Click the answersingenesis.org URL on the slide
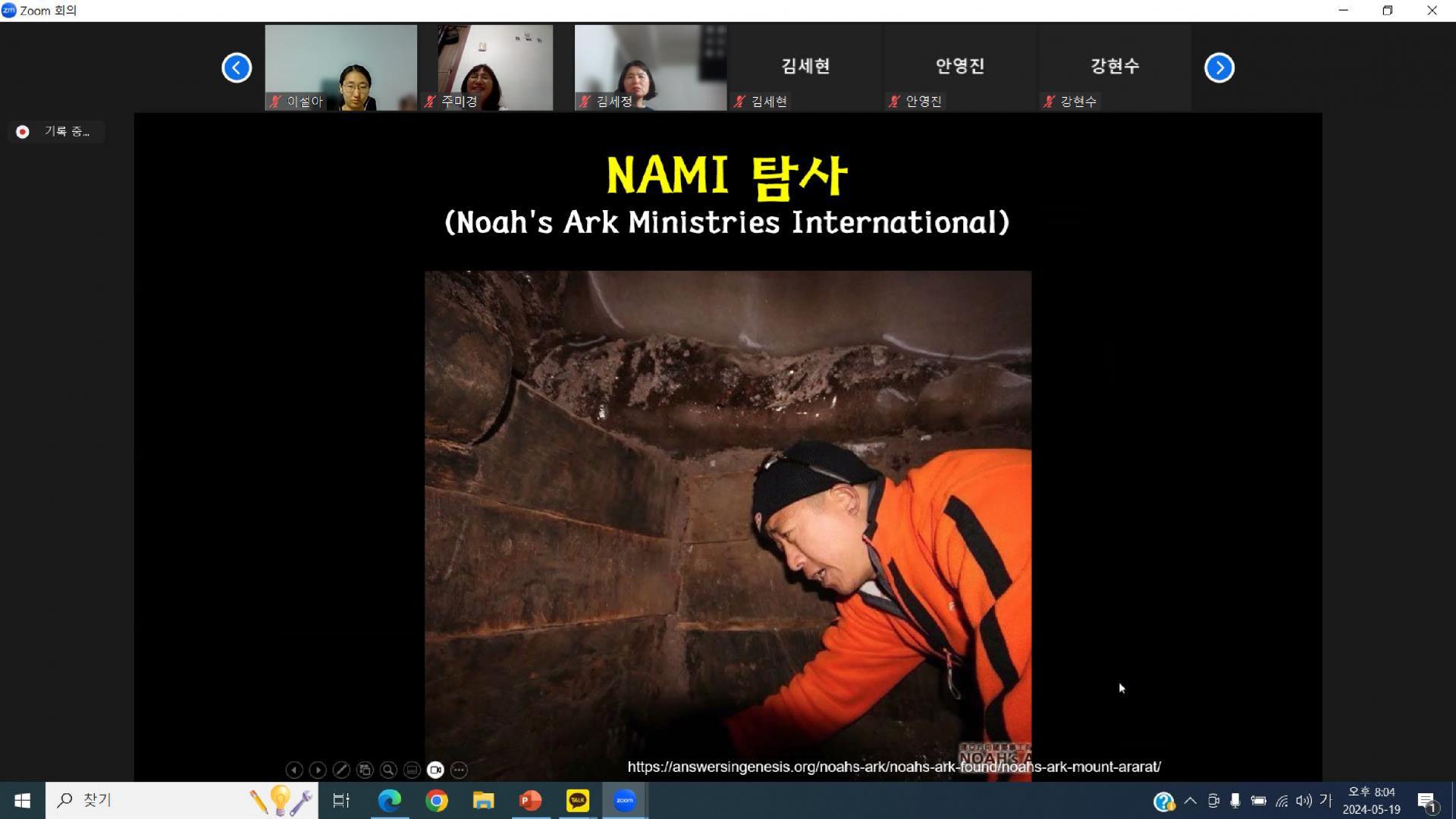The height and width of the screenshot is (819, 1456). pos(894,767)
